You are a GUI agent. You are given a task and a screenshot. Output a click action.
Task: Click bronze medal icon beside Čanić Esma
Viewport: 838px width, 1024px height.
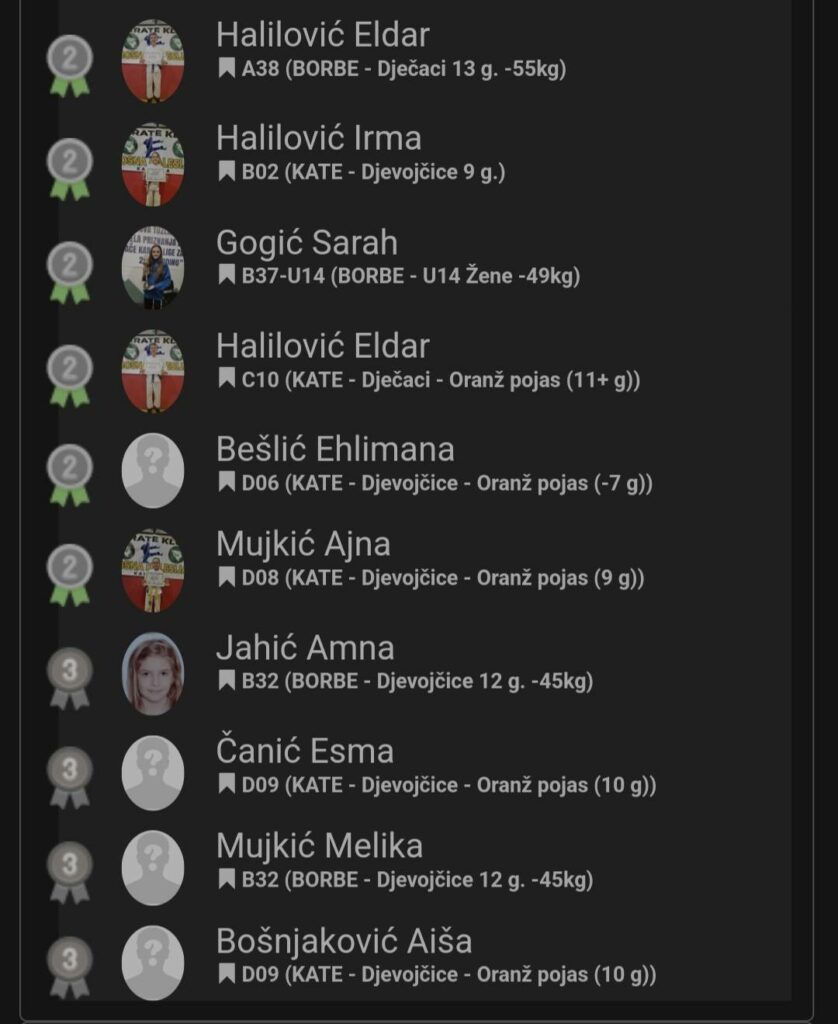(x=69, y=778)
